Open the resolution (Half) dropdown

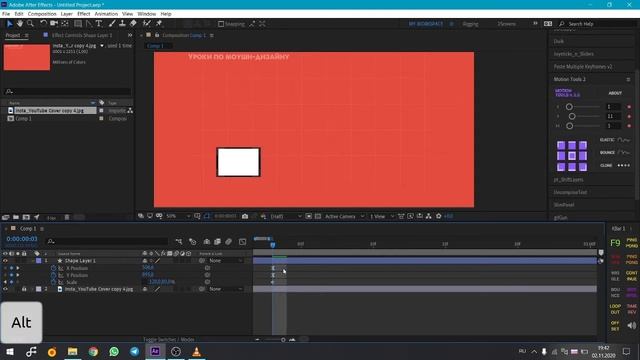[x=286, y=216]
